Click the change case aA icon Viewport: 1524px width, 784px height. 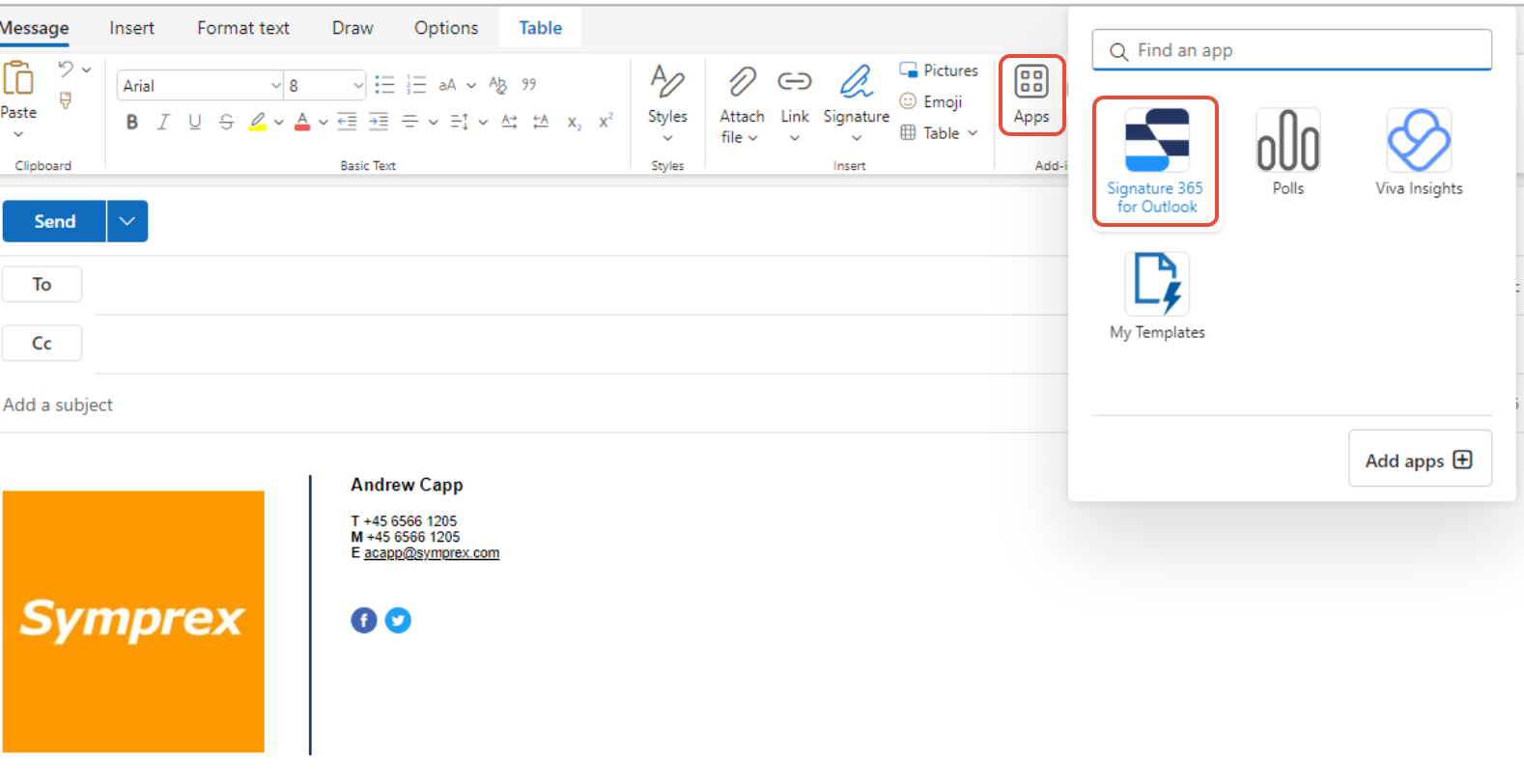pyautogui.click(x=447, y=85)
